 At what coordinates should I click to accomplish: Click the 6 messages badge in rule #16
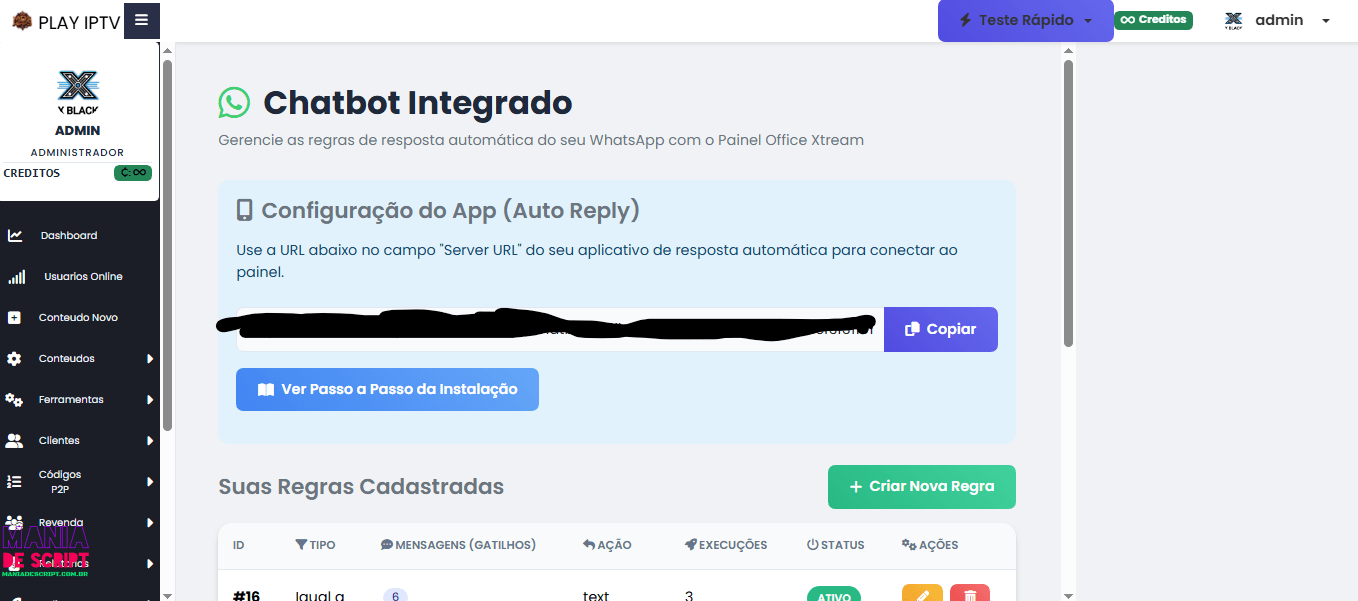tap(395, 595)
